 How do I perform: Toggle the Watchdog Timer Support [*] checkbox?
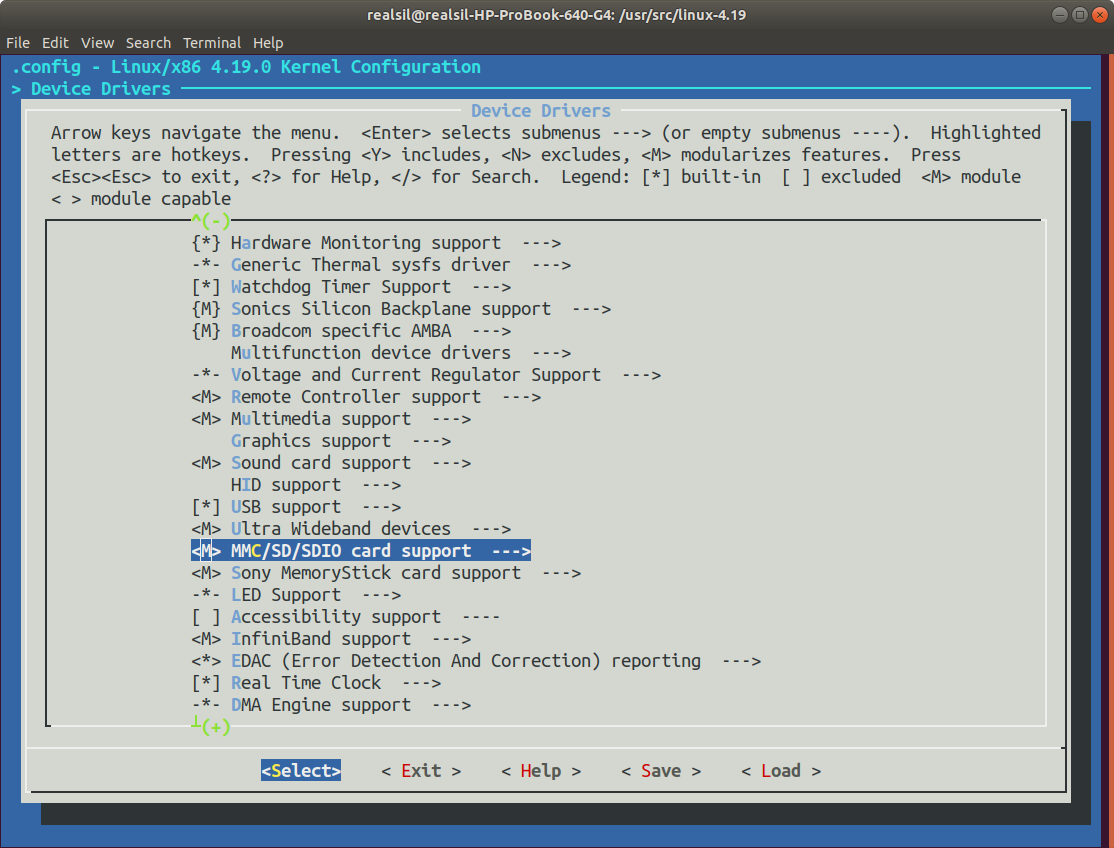point(206,287)
